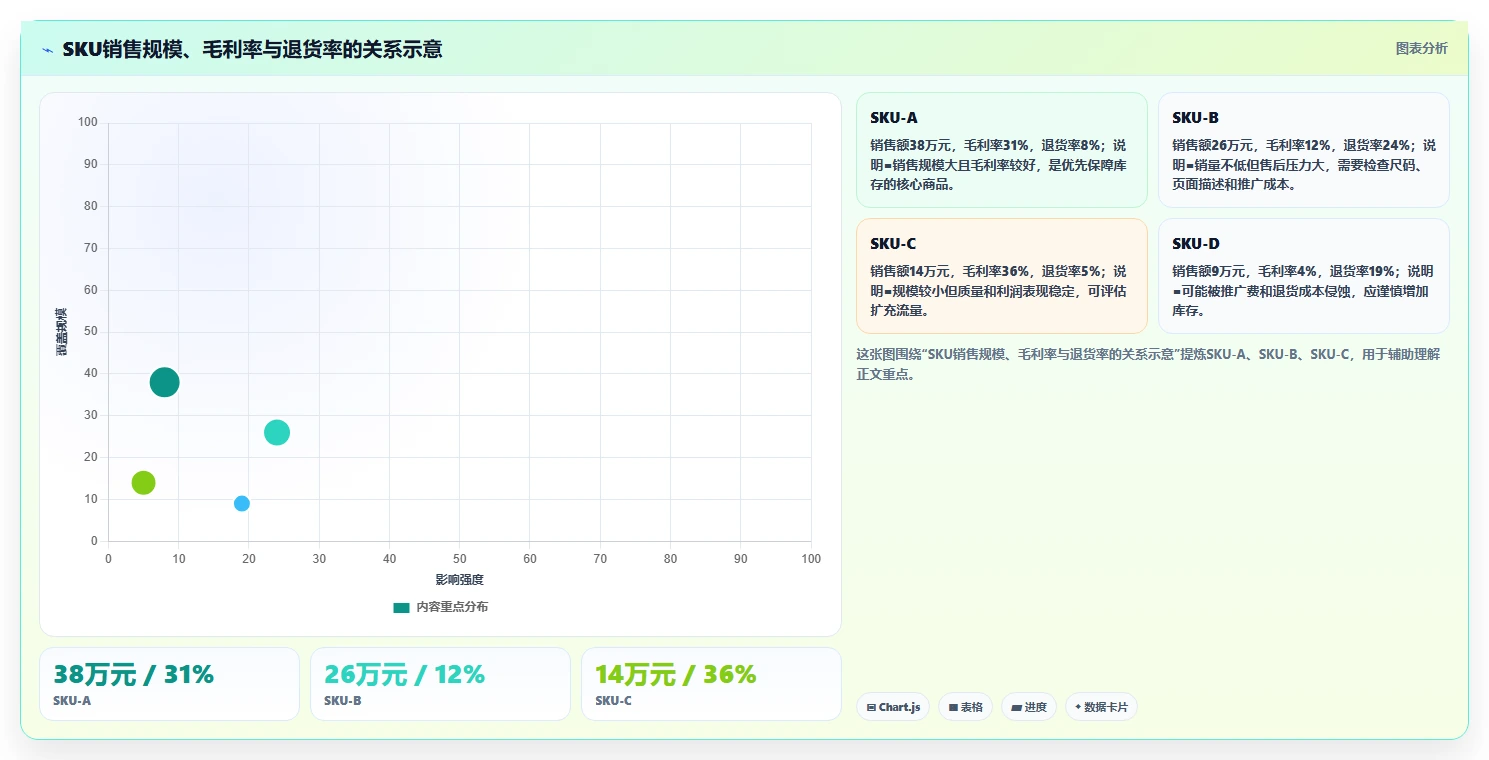Select the dark teal SKU-A bubble
The width and height of the screenshot is (1489, 760).
(165, 382)
